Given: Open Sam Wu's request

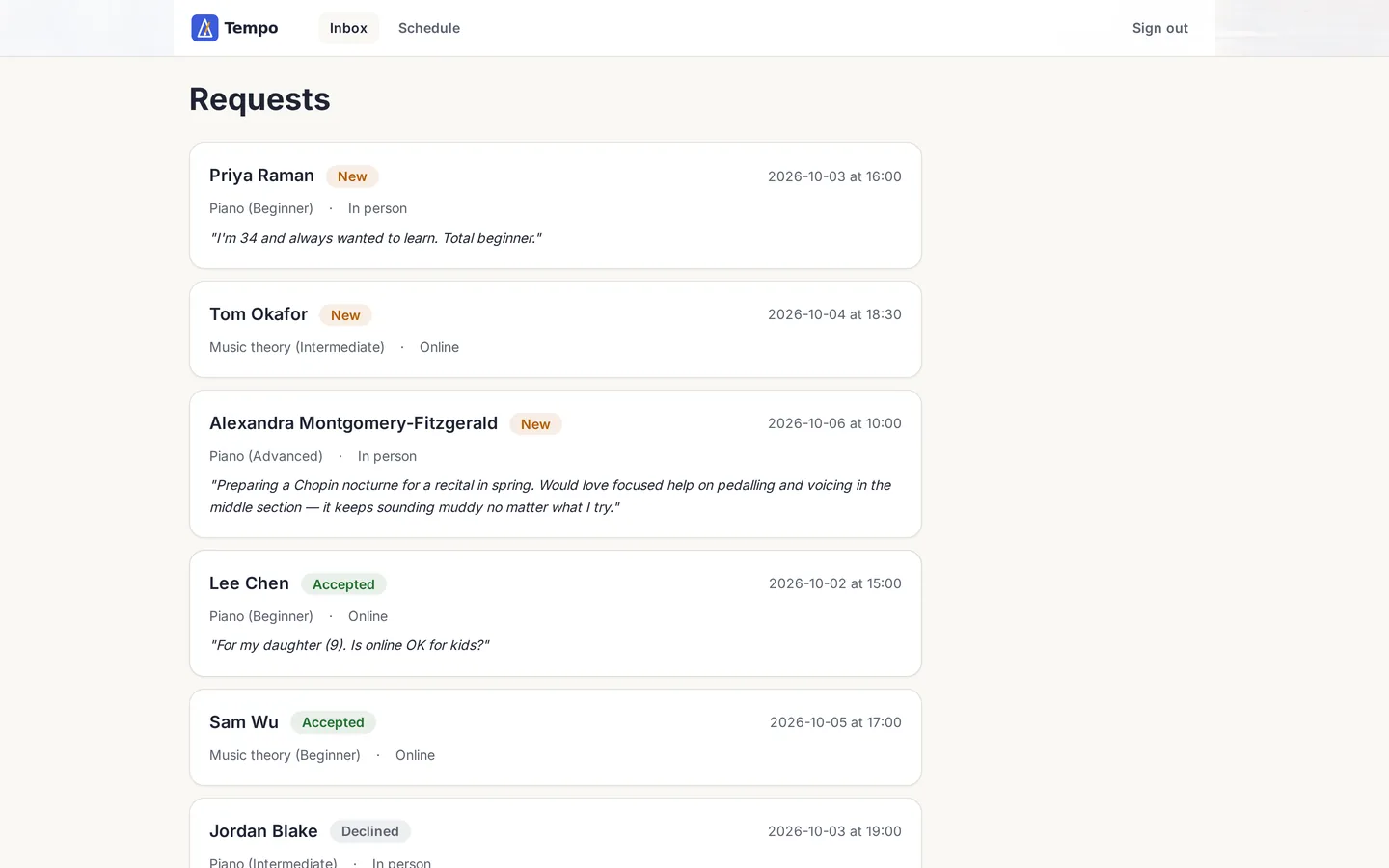Looking at the screenshot, I should coord(556,737).
